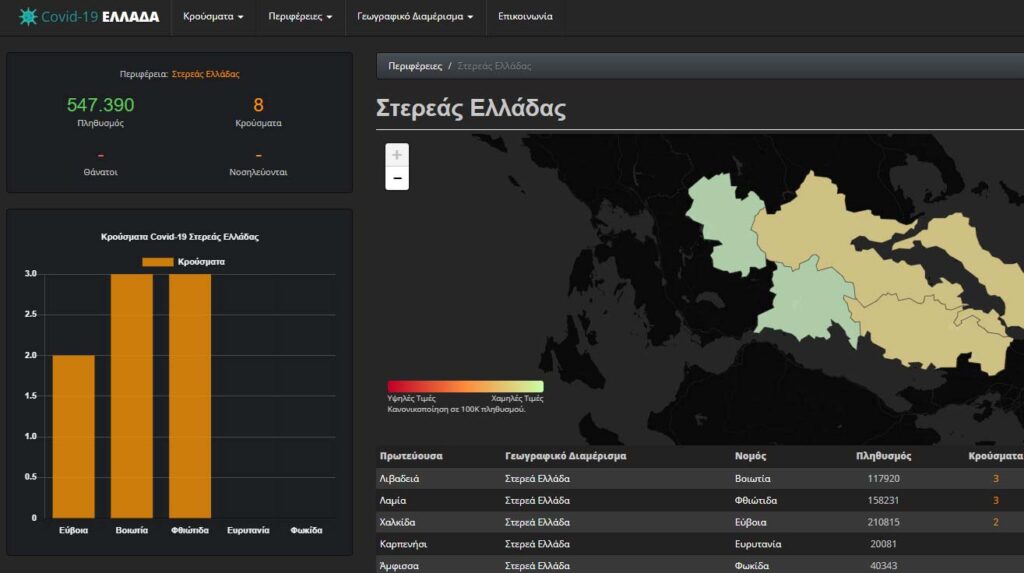This screenshot has height=573, width=1024.
Task: Sort table by Πρωτεύουσα column header
Action: (x=411, y=456)
